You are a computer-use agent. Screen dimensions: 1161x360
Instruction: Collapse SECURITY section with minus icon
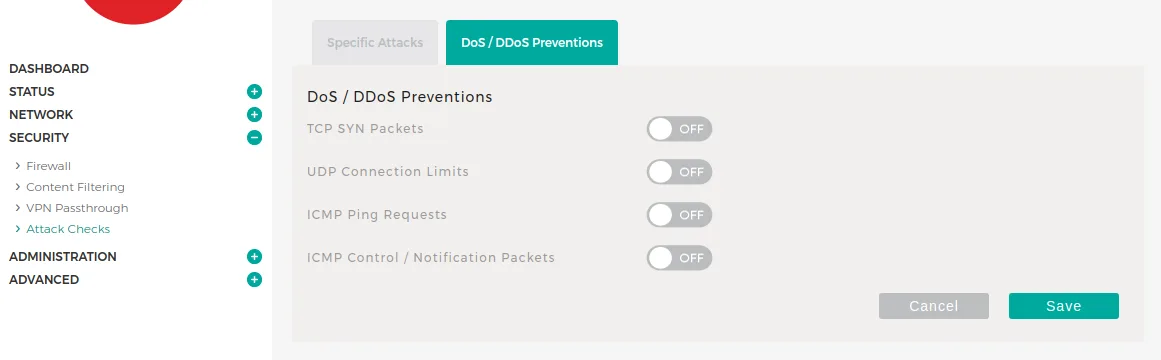click(254, 138)
